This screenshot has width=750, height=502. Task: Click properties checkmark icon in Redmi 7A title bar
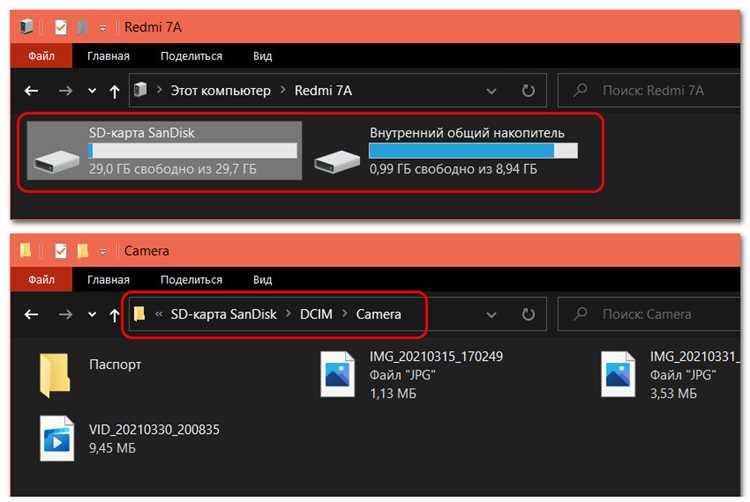[61, 27]
